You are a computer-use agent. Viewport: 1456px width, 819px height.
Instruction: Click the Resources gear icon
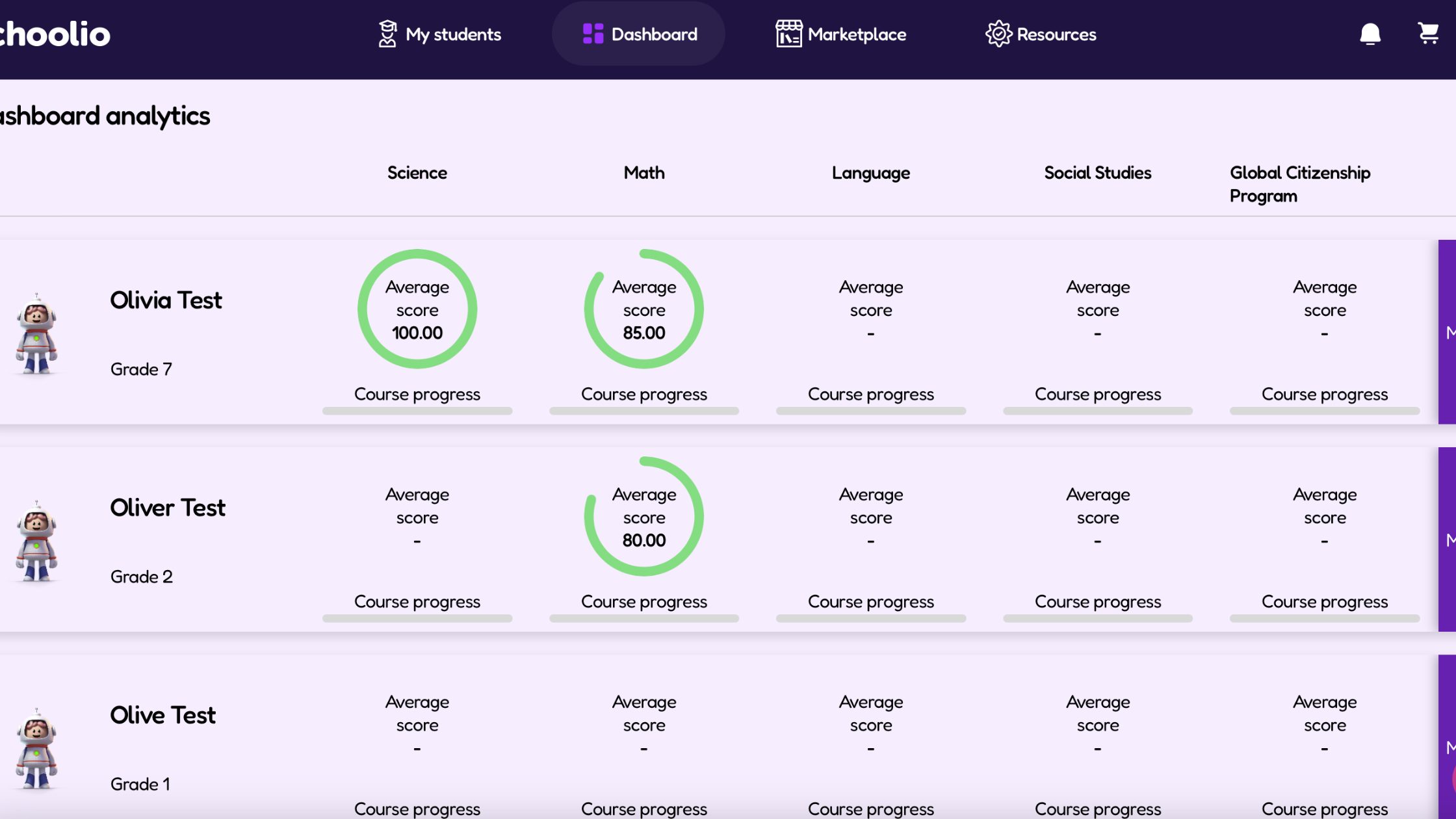(998, 34)
